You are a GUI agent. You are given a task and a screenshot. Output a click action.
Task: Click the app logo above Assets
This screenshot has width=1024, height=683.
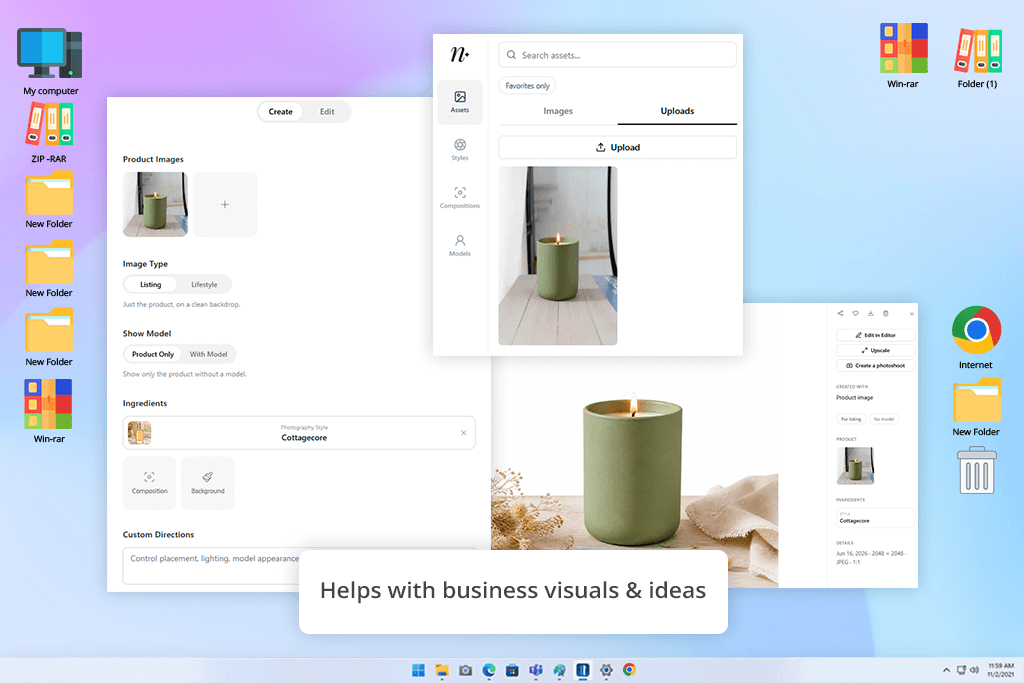[x=460, y=54]
